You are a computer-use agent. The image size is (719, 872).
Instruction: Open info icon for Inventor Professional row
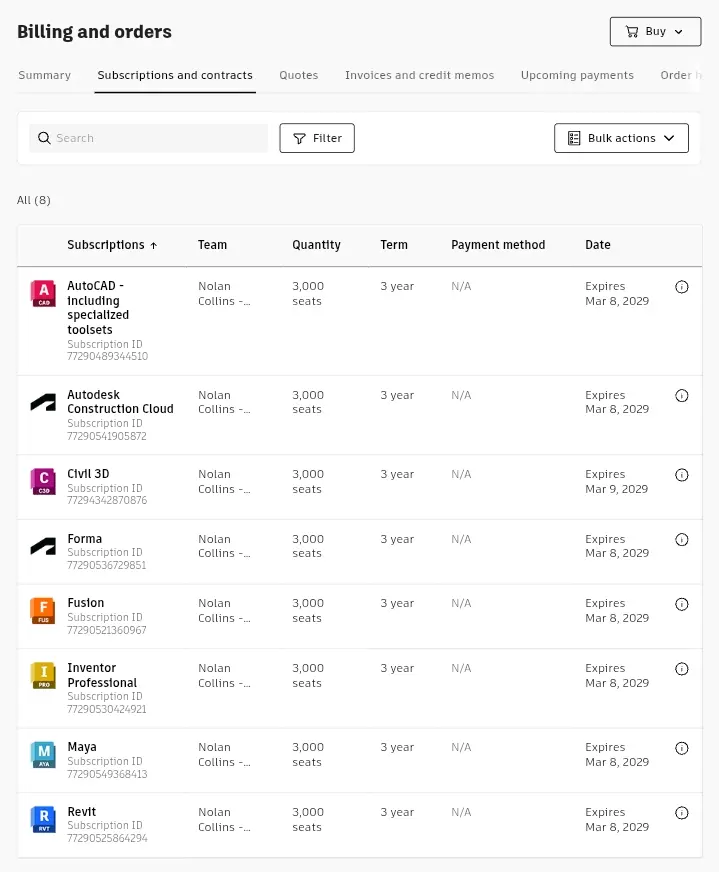(x=682, y=668)
